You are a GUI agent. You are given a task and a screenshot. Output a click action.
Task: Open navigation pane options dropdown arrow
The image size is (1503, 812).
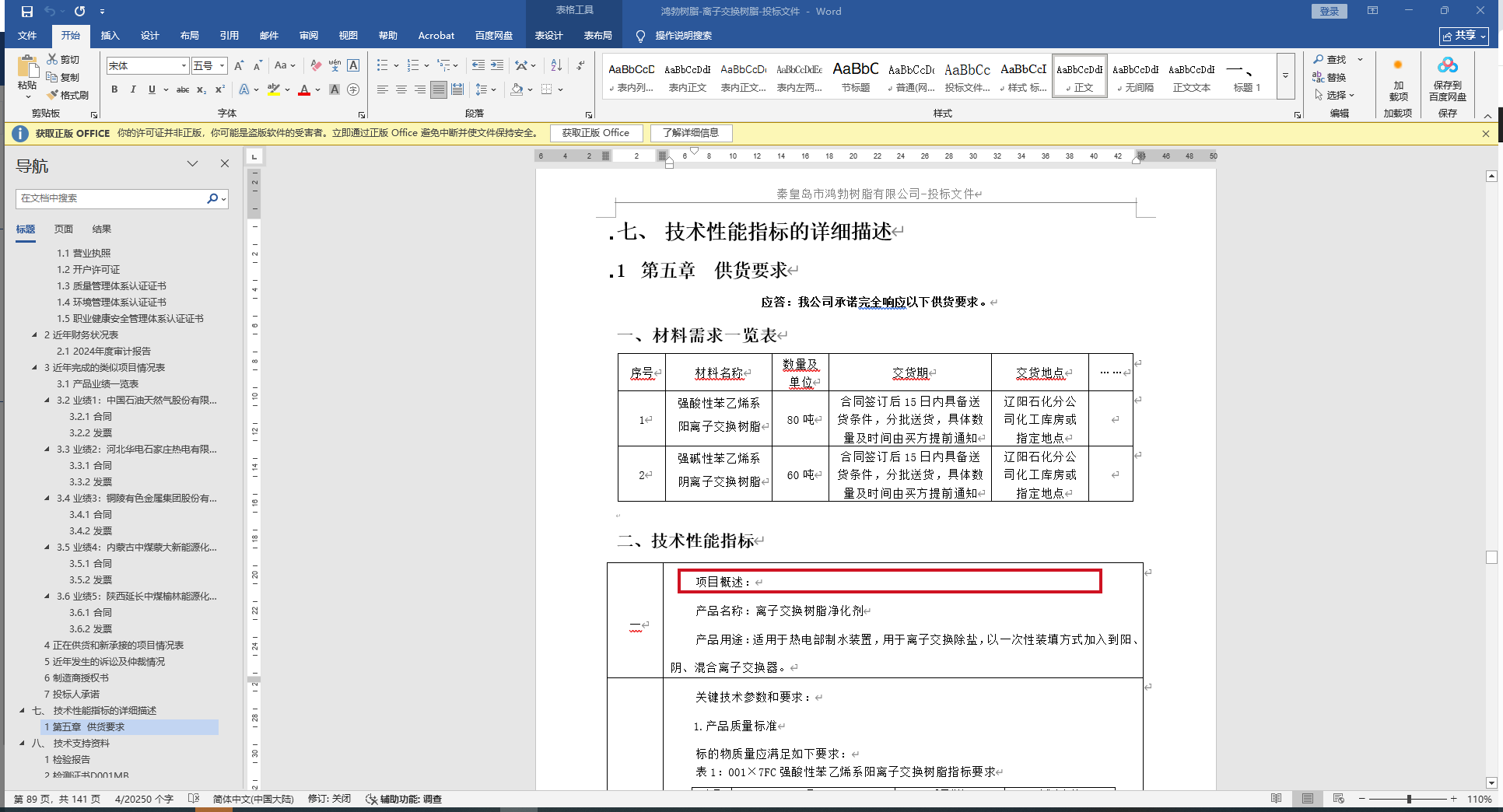192,164
